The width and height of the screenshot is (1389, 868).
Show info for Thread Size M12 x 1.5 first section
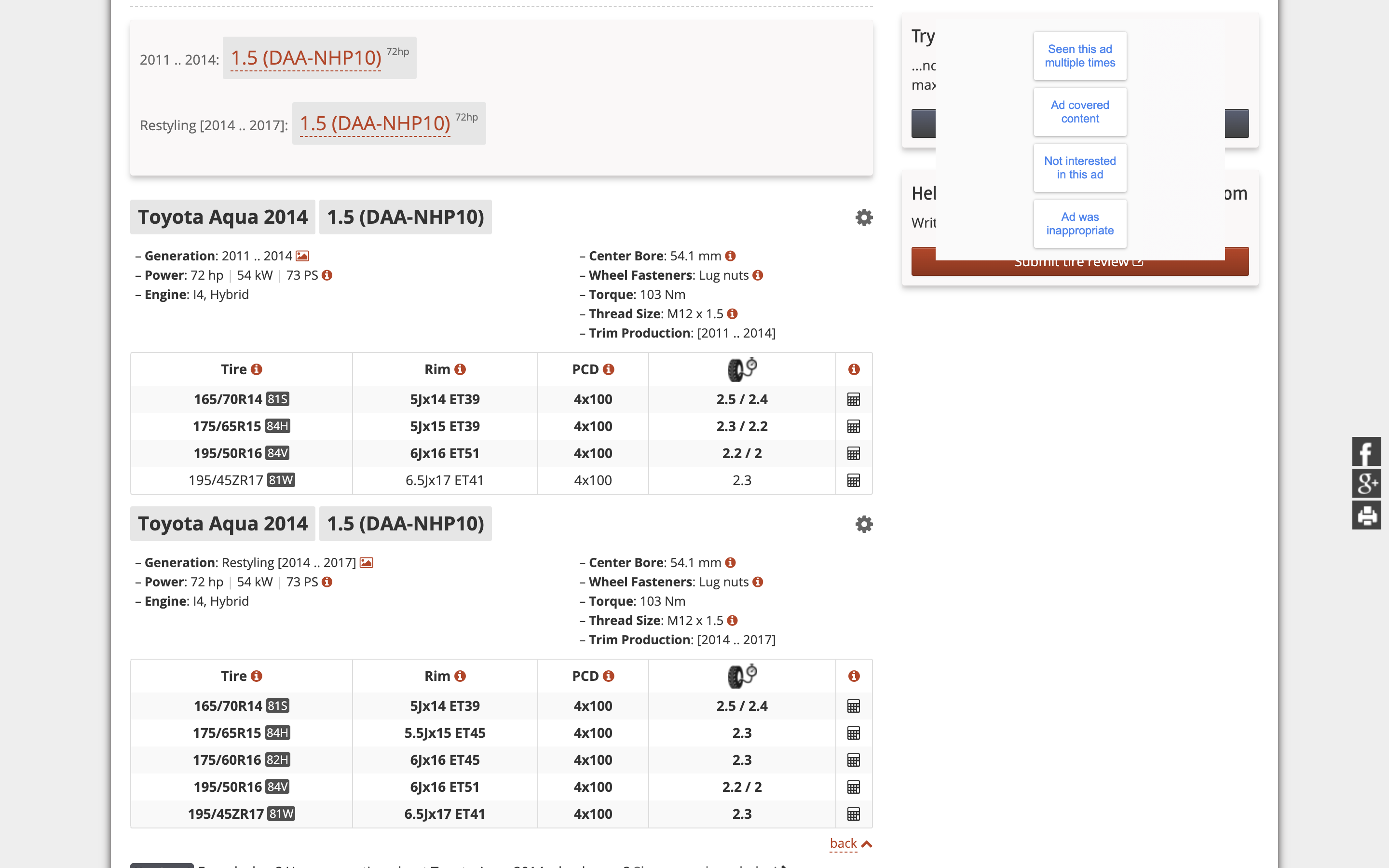pyautogui.click(x=732, y=314)
